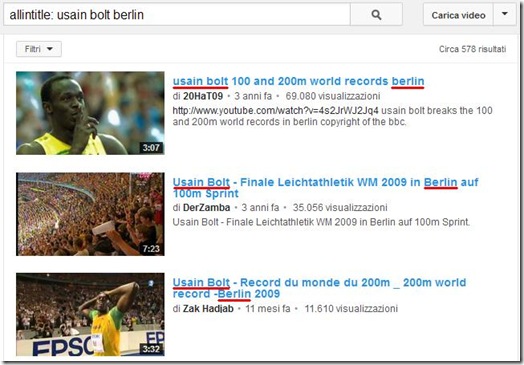Open 'Usain Bolt - Record du monde du 200m' link

(319, 288)
